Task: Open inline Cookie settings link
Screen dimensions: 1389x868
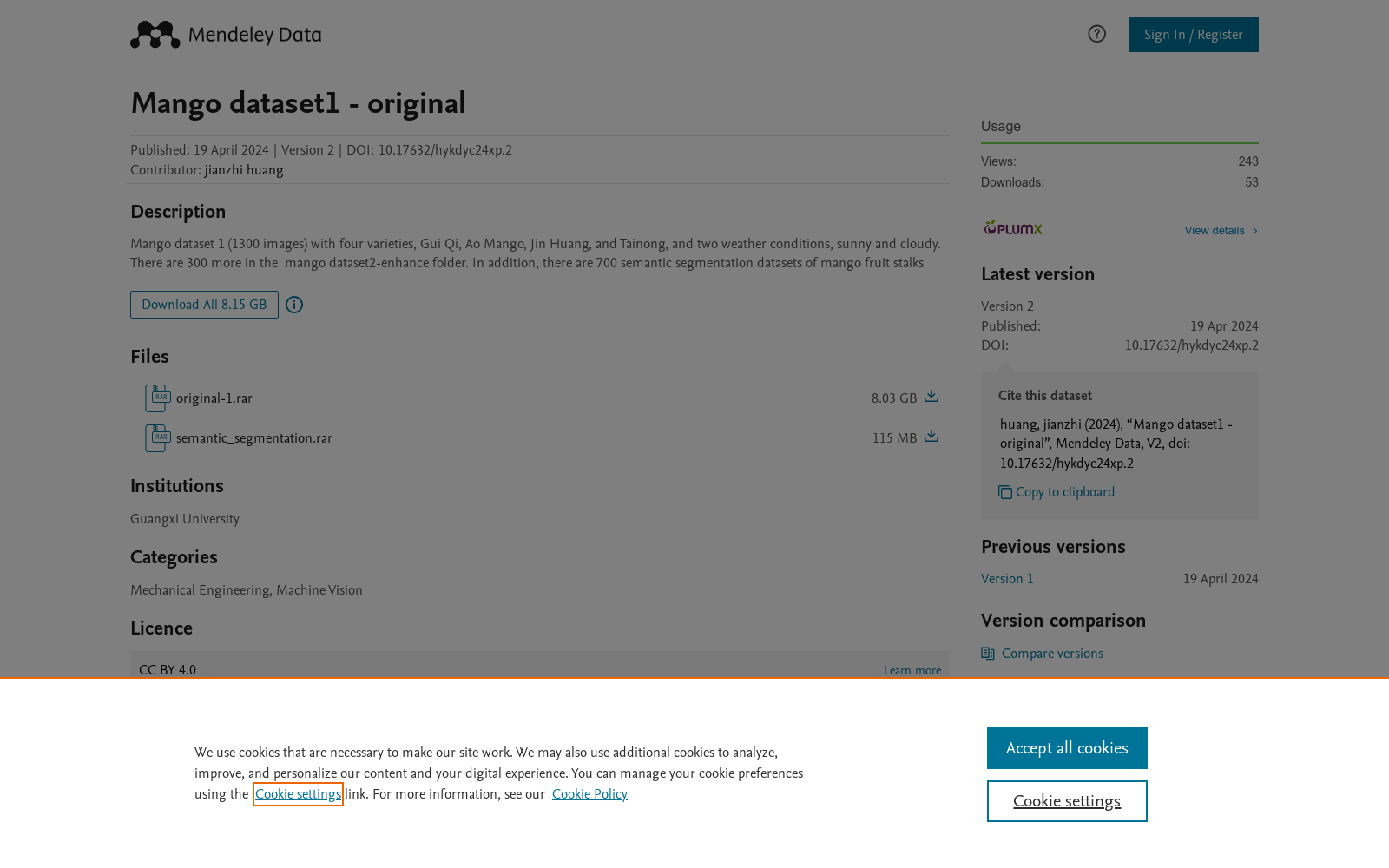Action: pos(298,794)
